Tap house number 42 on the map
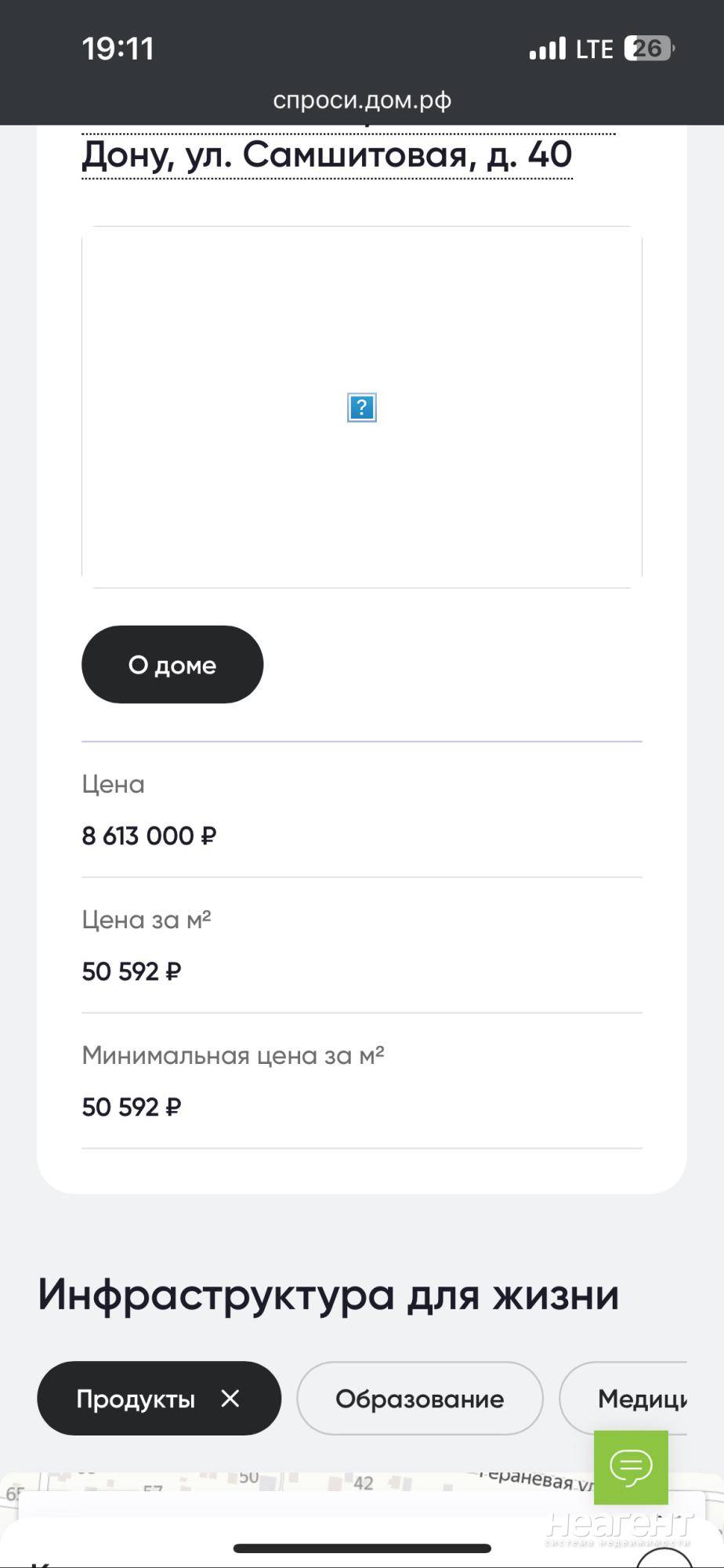The image size is (724, 1568). coord(364,1483)
